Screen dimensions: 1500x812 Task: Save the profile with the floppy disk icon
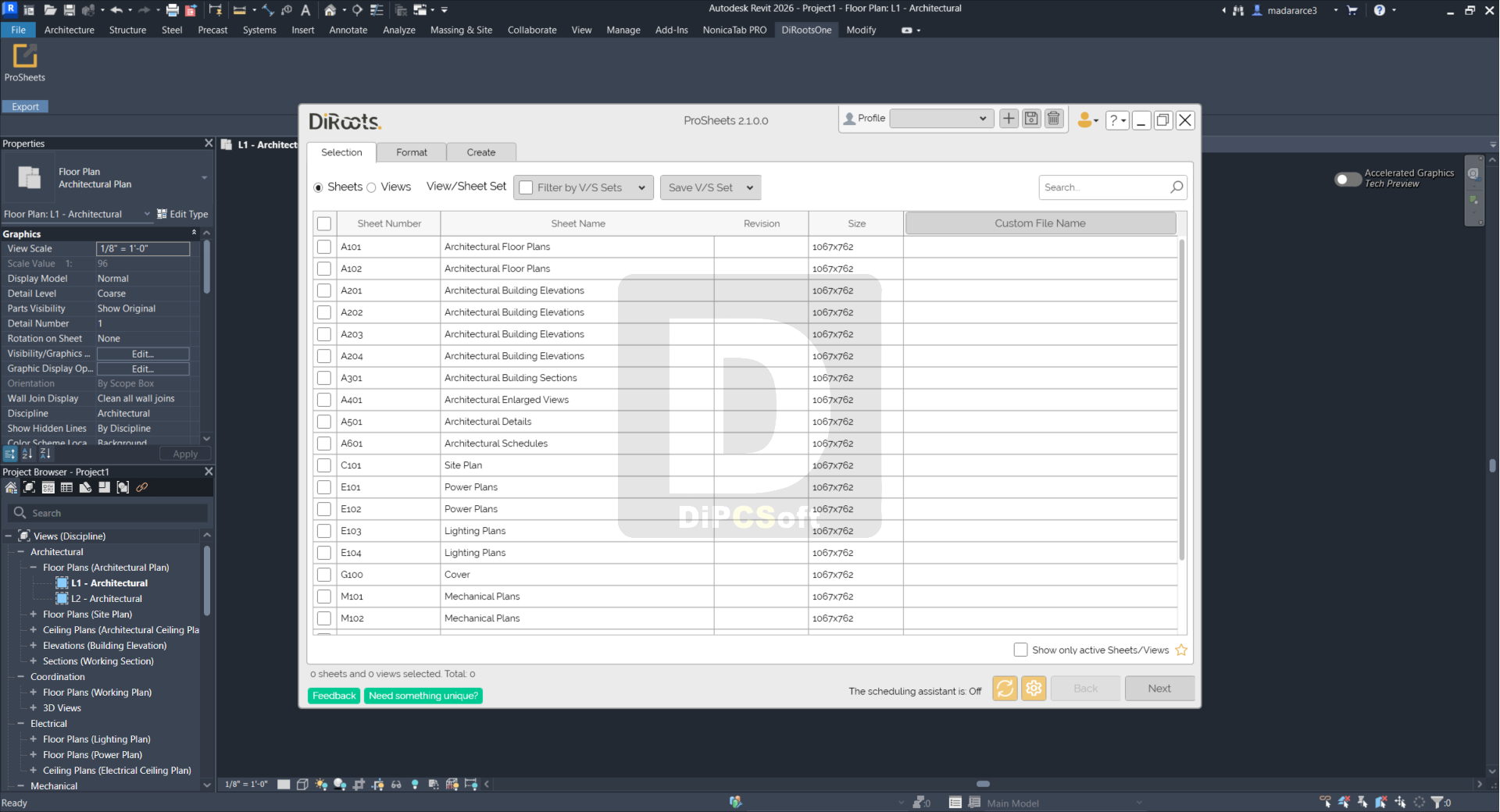tap(1031, 119)
